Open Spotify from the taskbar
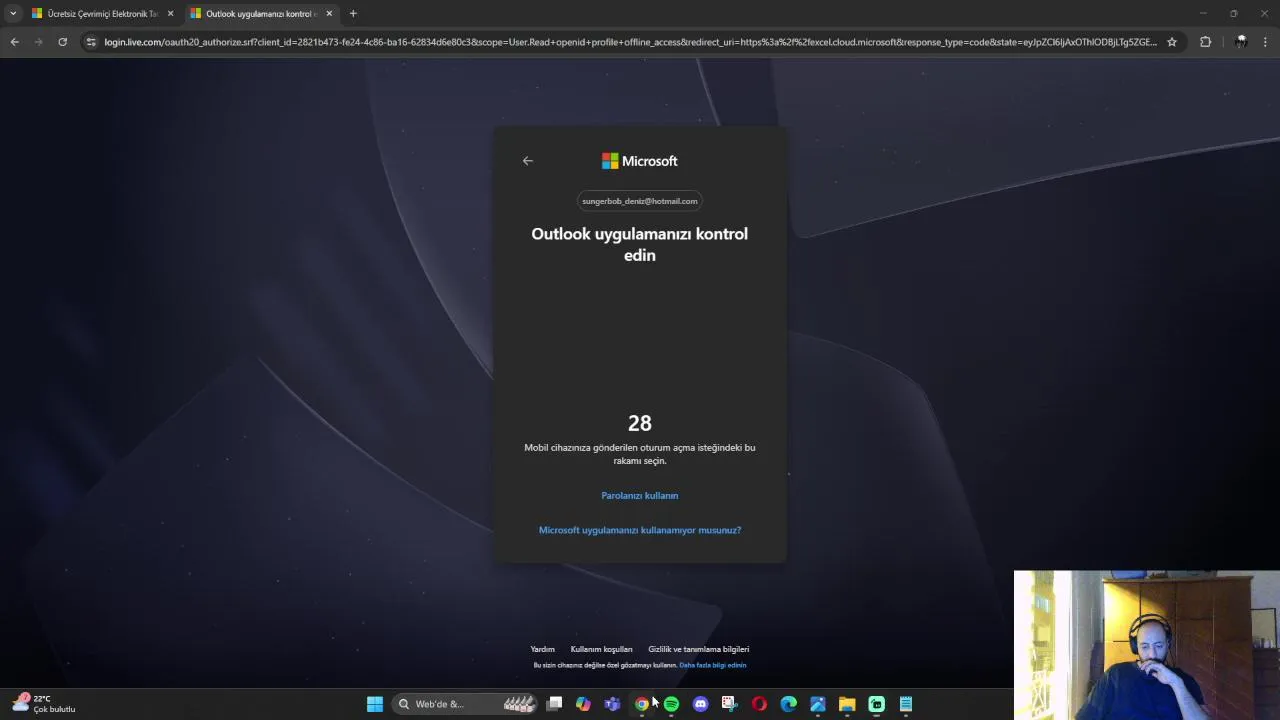Viewport: 1280px width, 720px height. coord(671,704)
